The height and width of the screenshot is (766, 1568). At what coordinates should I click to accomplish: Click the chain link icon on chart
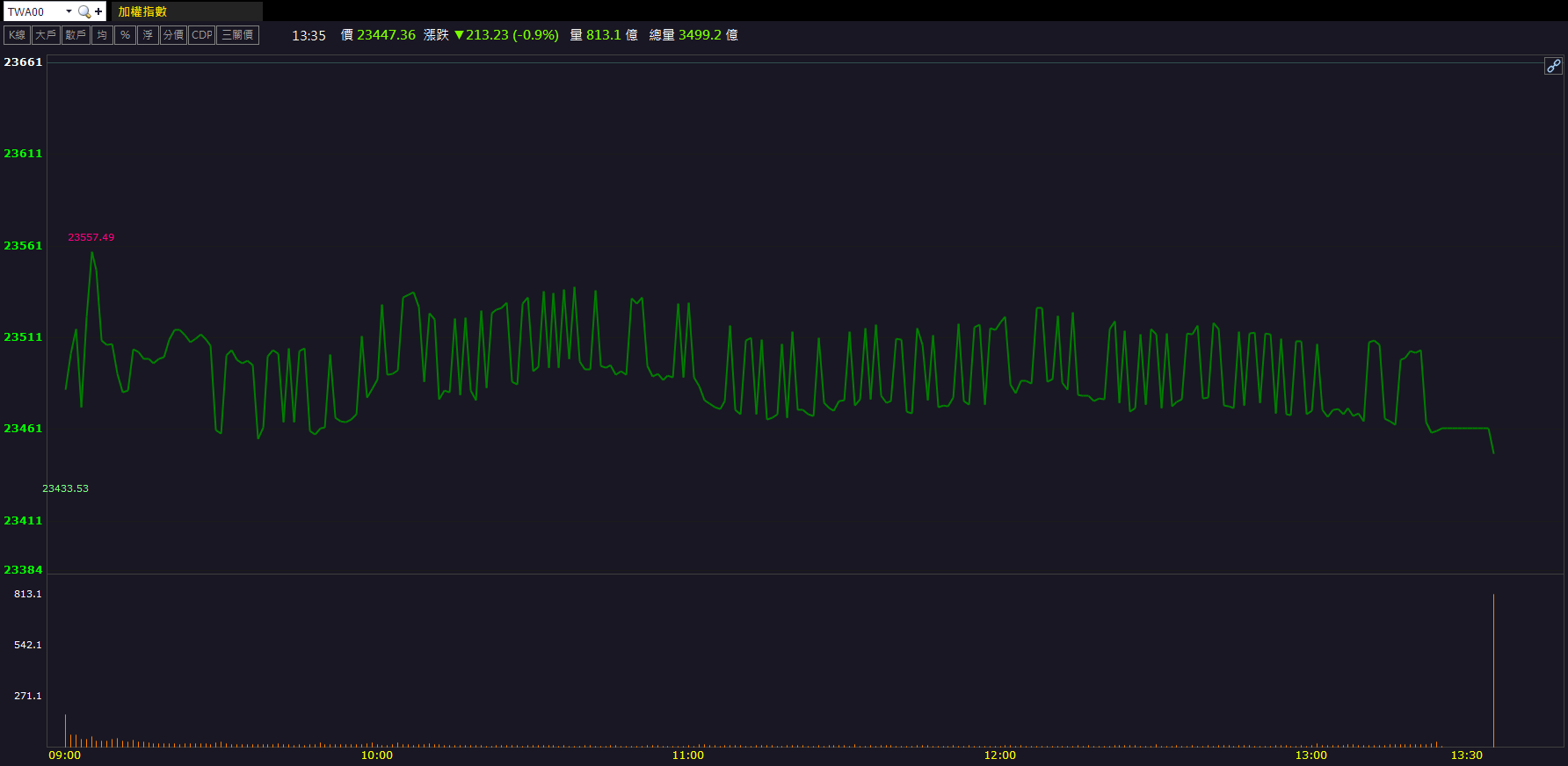coord(1553,66)
